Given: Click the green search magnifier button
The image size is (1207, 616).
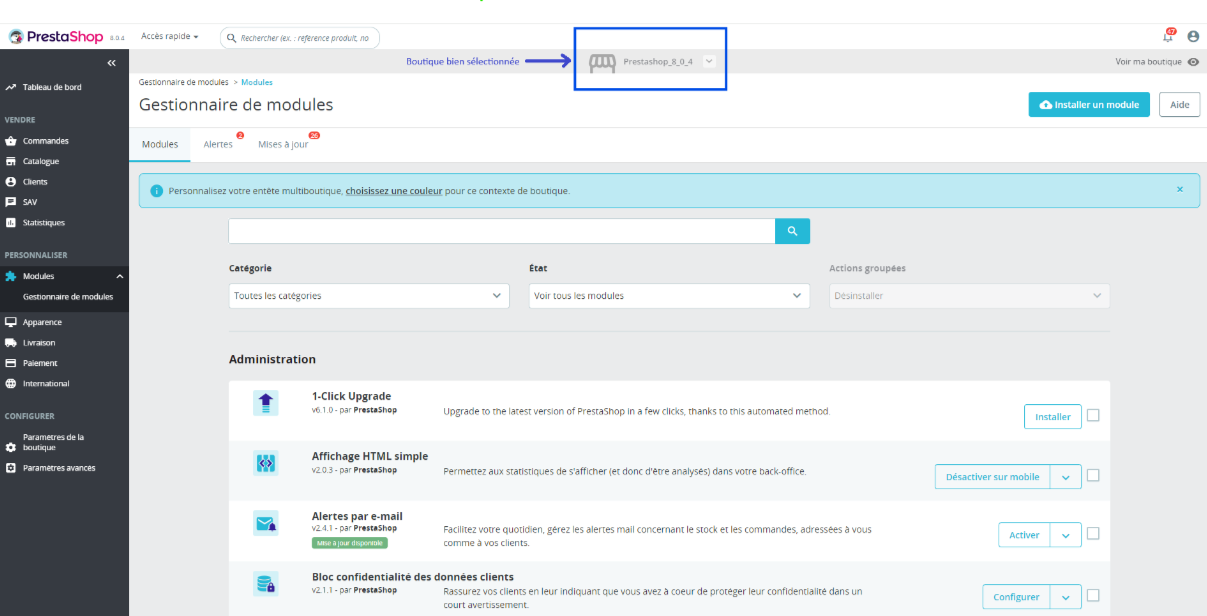Looking at the screenshot, I should (x=791, y=231).
